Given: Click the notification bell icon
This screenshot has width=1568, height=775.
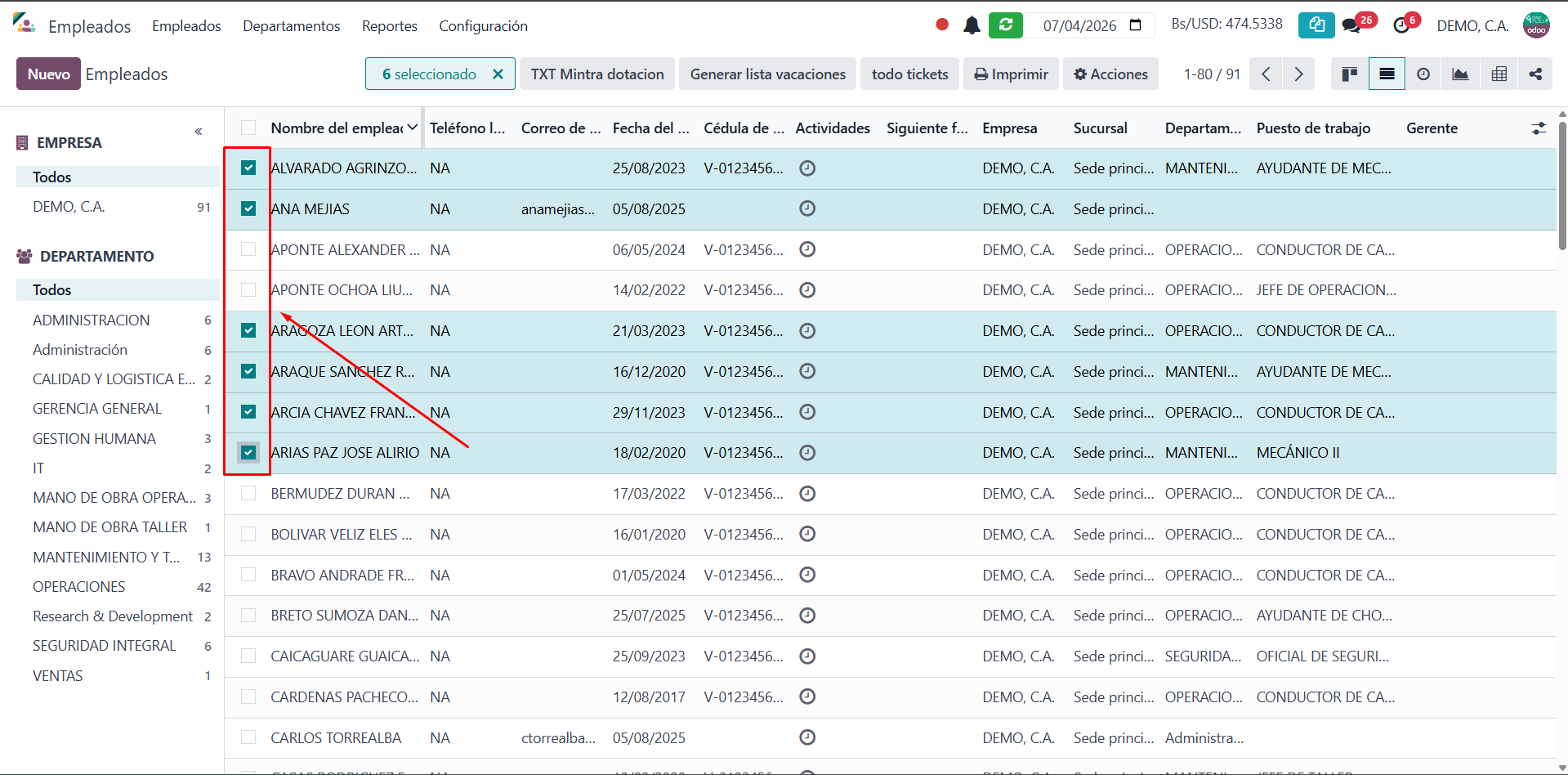Looking at the screenshot, I should point(972,25).
